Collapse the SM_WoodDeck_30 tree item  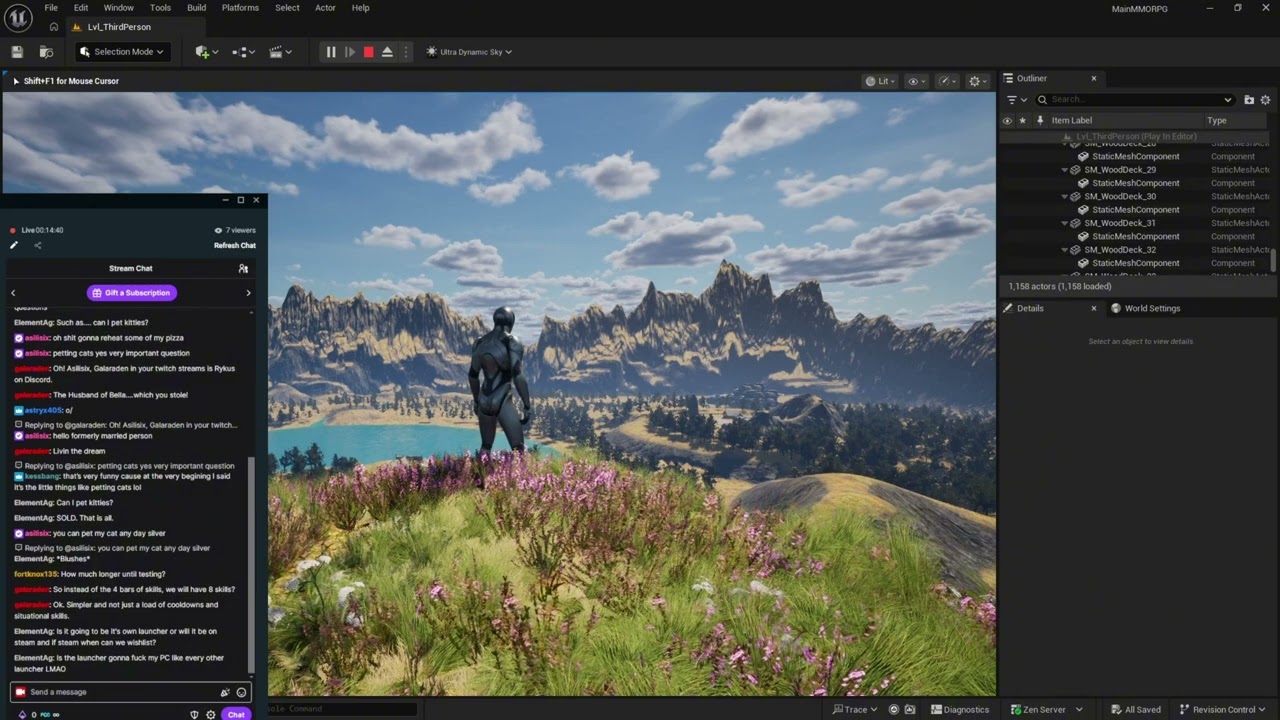tap(1065, 196)
